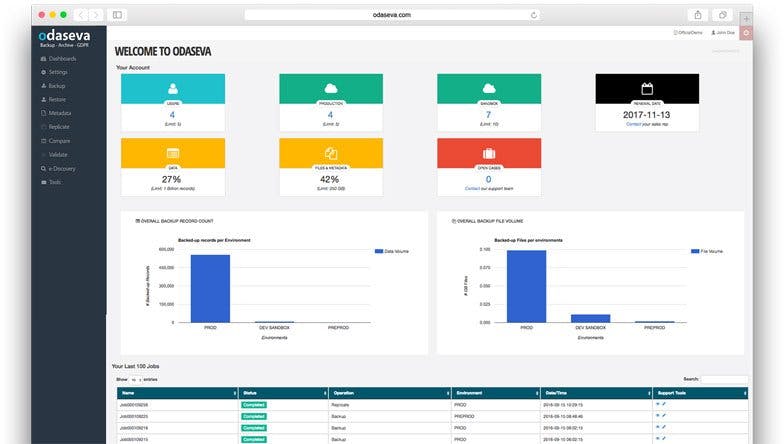Click the eye icon in PREPROD job row
The image size is (784, 444).
658,416
